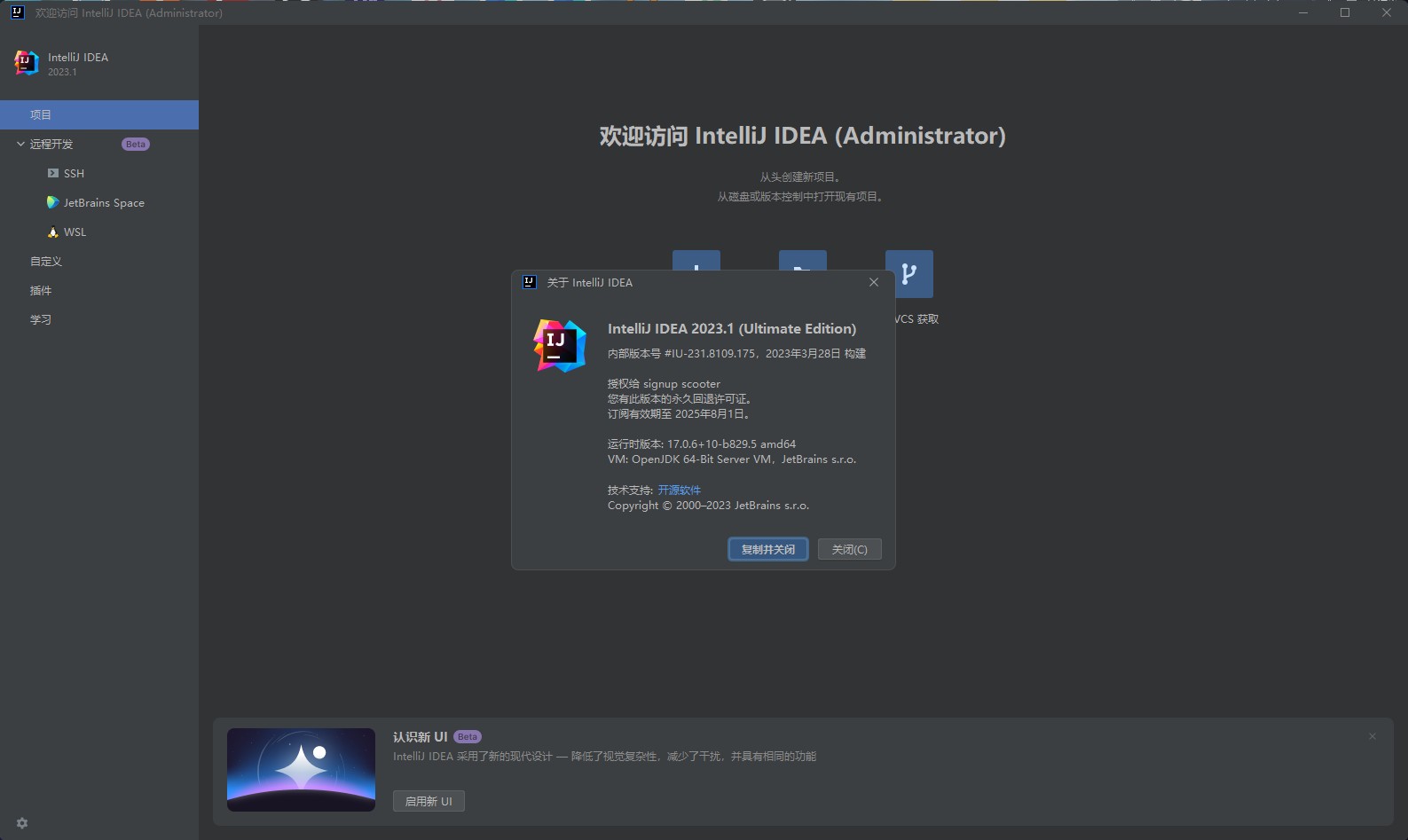Screen dimensions: 1408x840
Task: Click the 关闭(C) button
Action: [x=849, y=549]
